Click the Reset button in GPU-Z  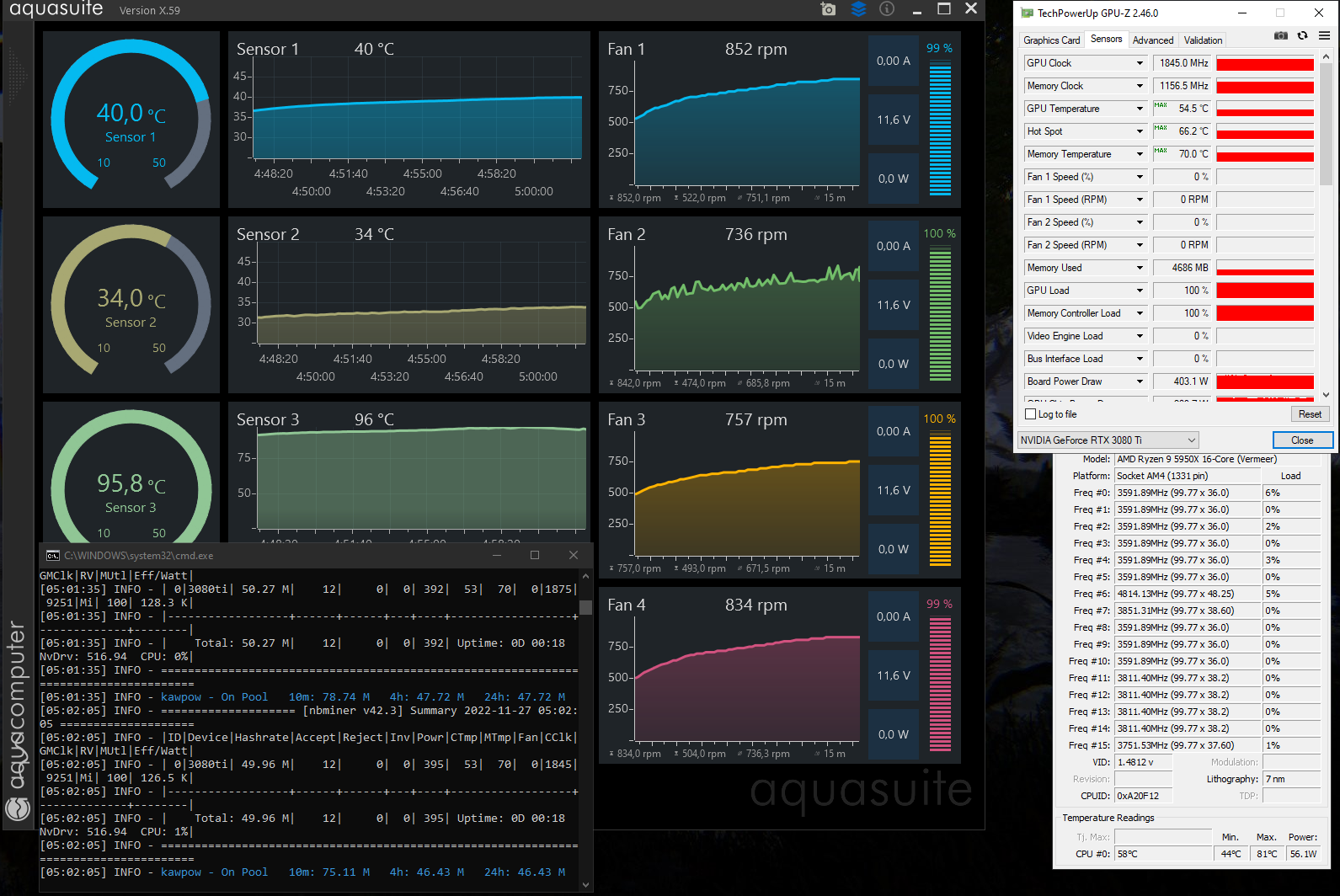coord(1310,414)
